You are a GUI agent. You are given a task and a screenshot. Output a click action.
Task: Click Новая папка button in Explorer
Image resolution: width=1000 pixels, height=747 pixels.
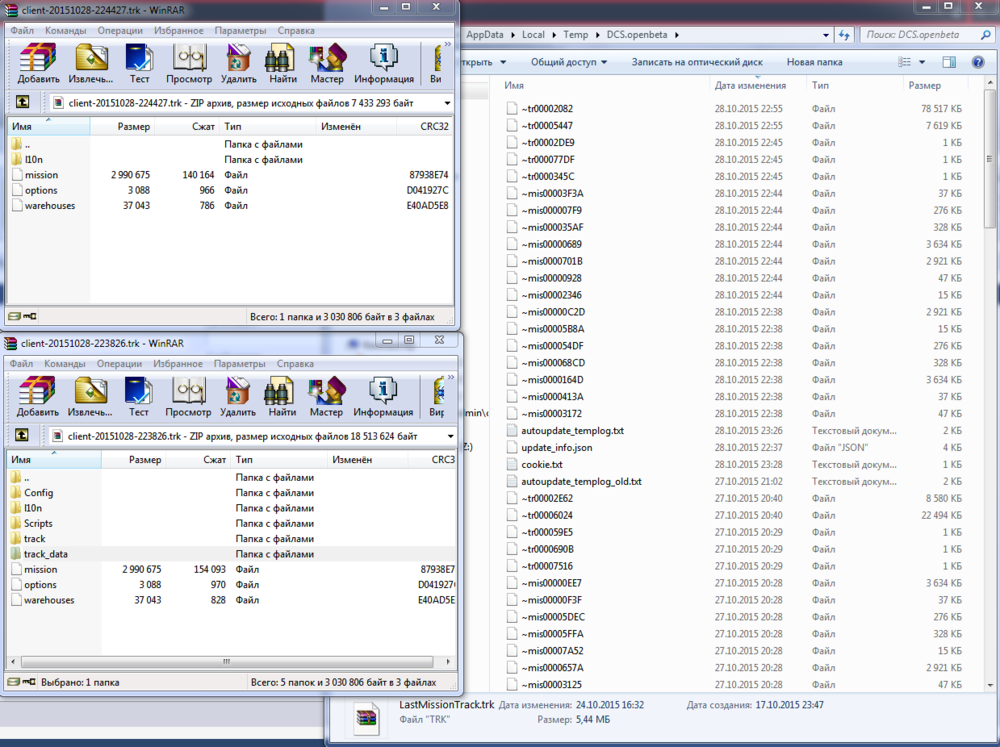[814, 62]
